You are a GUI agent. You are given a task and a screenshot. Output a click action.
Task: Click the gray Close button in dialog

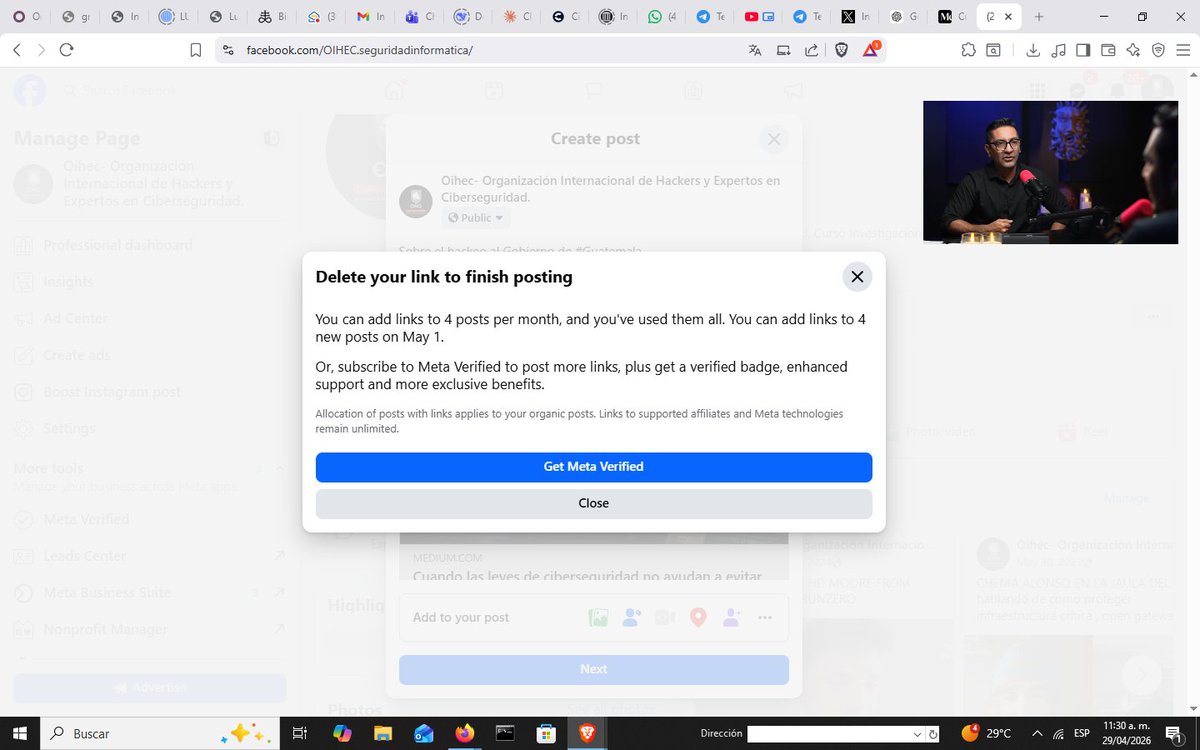click(594, 503)
